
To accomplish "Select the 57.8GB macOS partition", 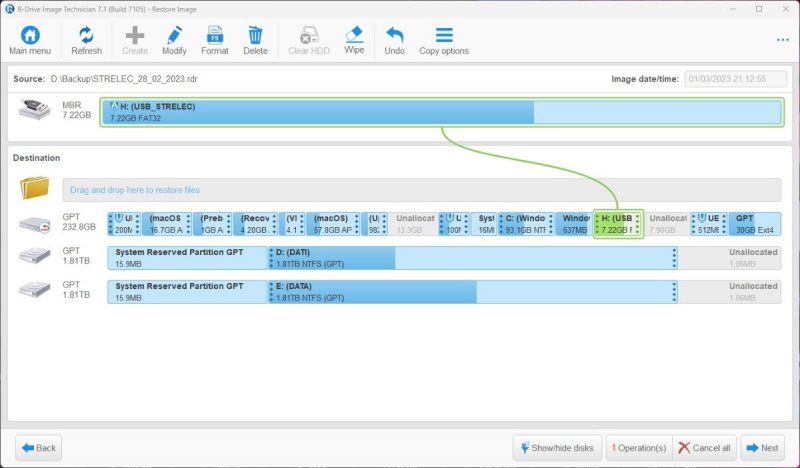I will pos(333,224).
